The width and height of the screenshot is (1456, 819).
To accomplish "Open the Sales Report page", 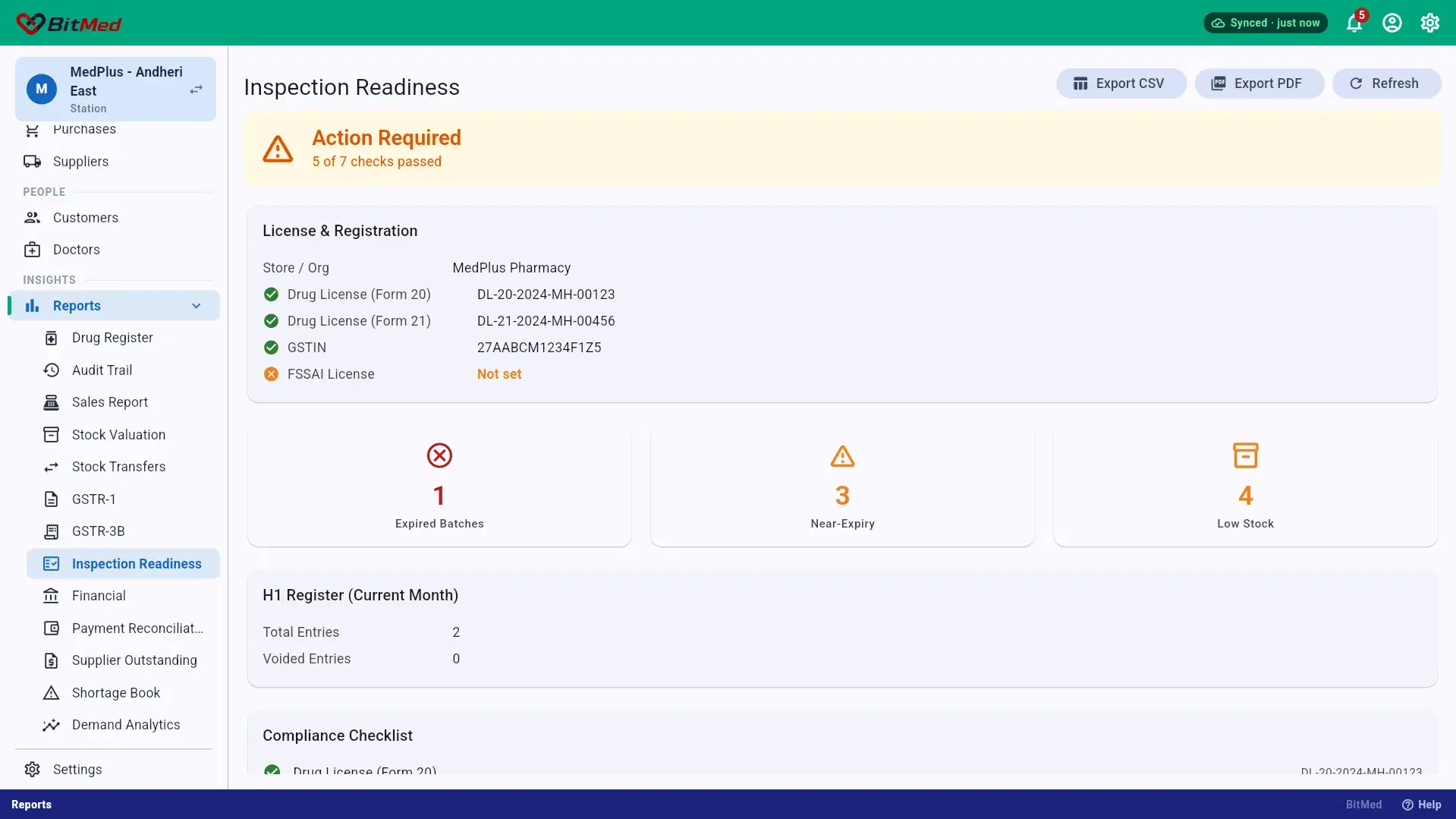I will [x=123, y=402].
